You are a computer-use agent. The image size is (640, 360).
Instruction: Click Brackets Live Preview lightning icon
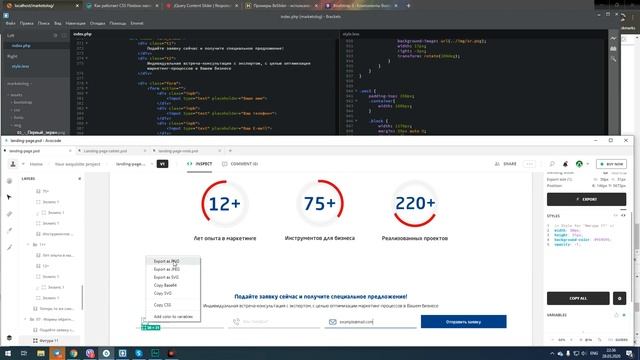[x=613, y=38]
